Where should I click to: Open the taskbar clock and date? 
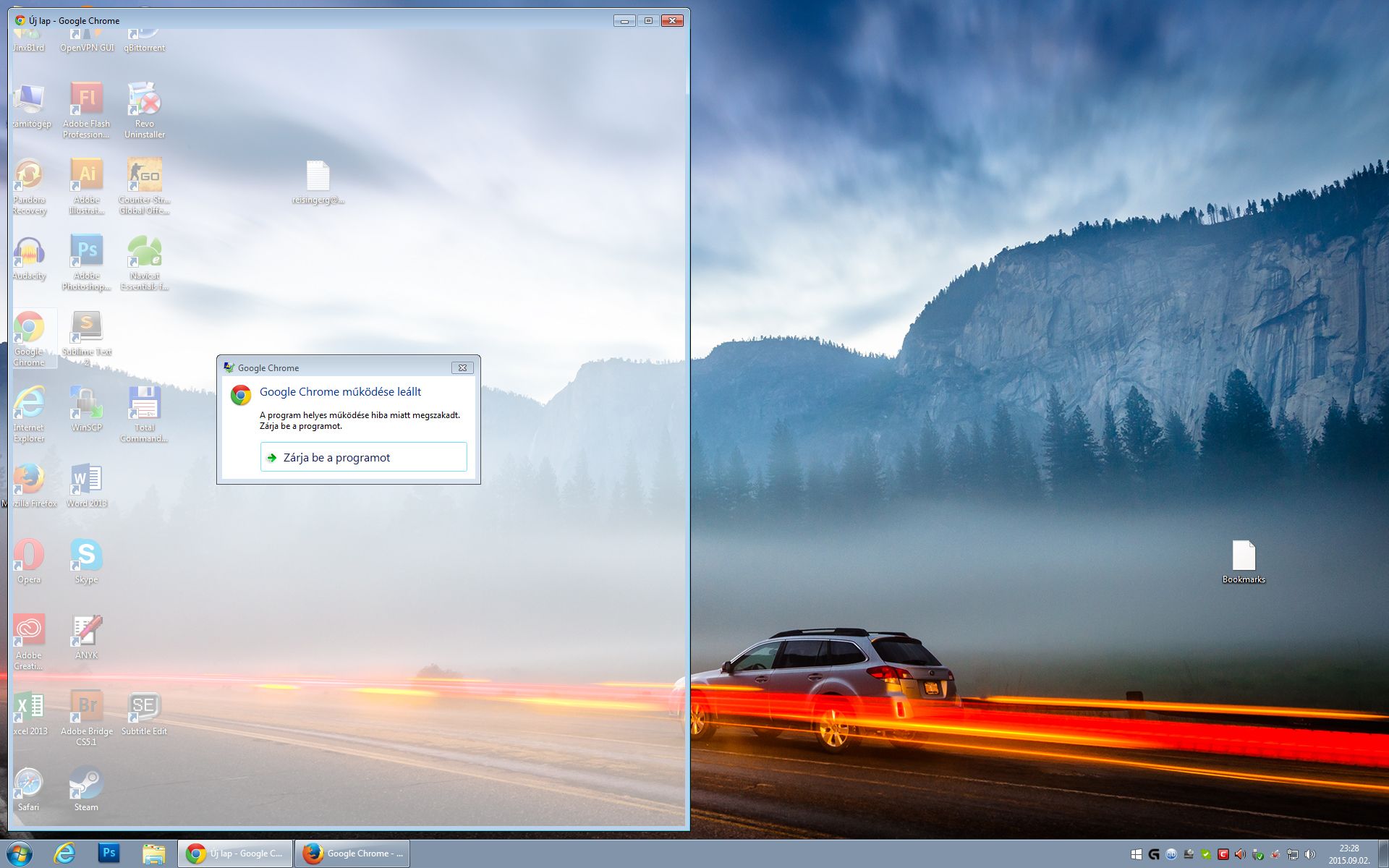coord(1348,854)
